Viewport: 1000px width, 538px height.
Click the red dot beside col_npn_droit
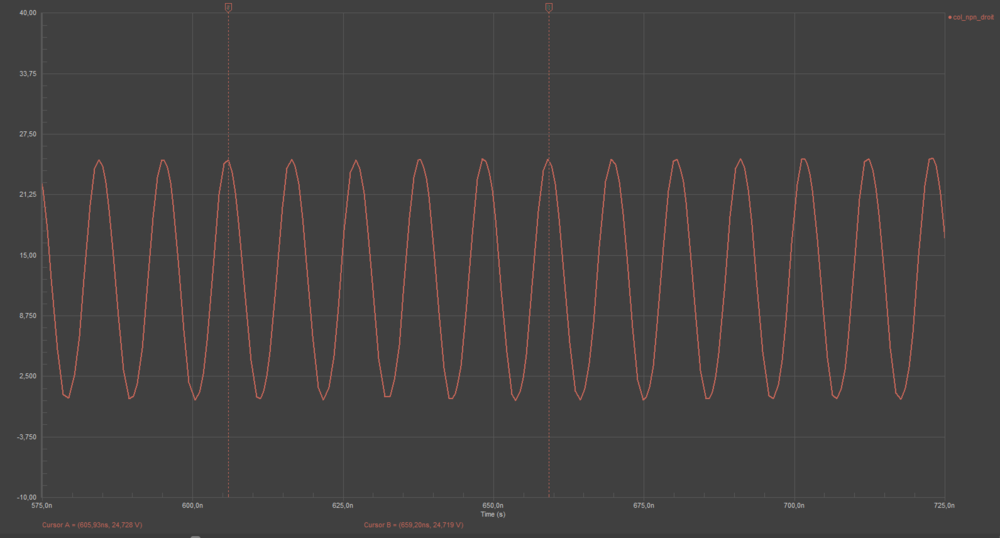[x=949, y=18]
